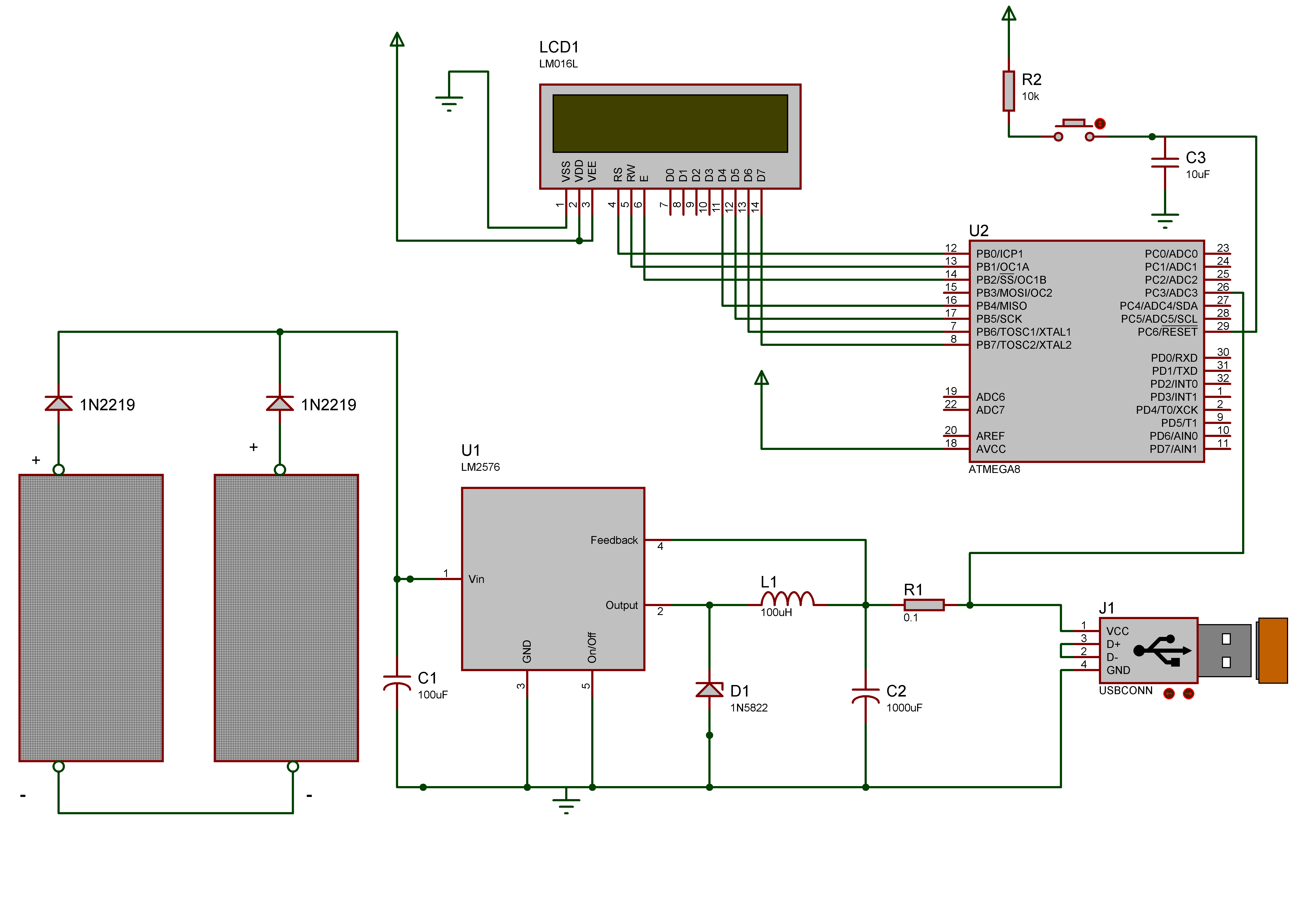Click the left solar panel block
Image resolution: width=1315 pixels, height=924 pixels.
pos(91,618)
